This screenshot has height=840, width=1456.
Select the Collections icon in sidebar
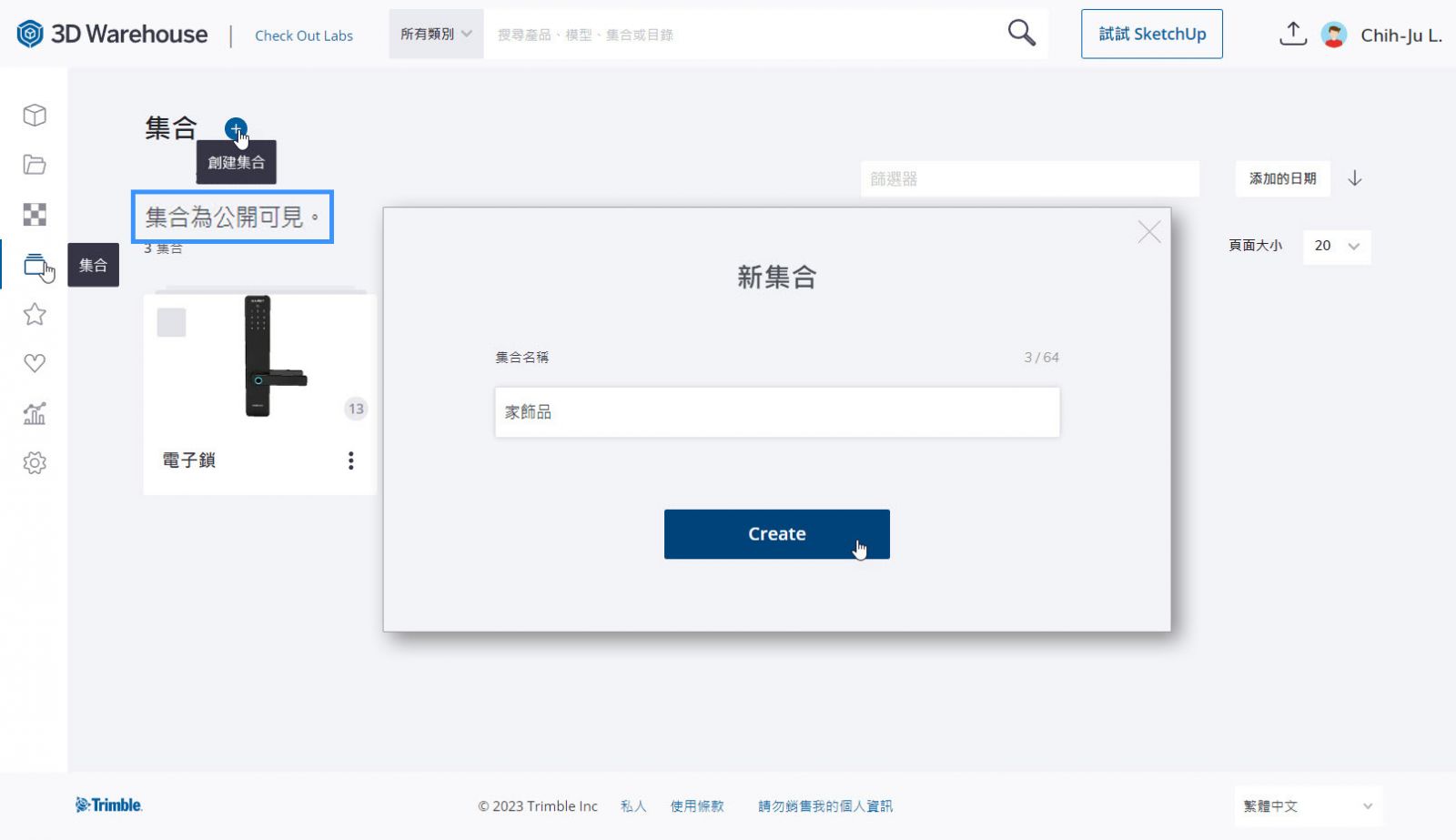35,265
